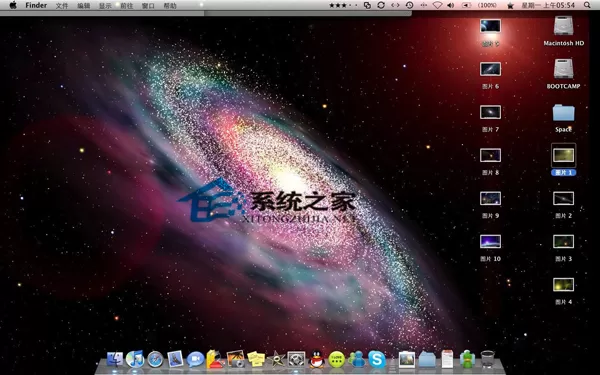Image resolution: width=600 pixels, height=375 pixels.
Task: Open Safari compass icon in Dock
Action: [155, 359]
